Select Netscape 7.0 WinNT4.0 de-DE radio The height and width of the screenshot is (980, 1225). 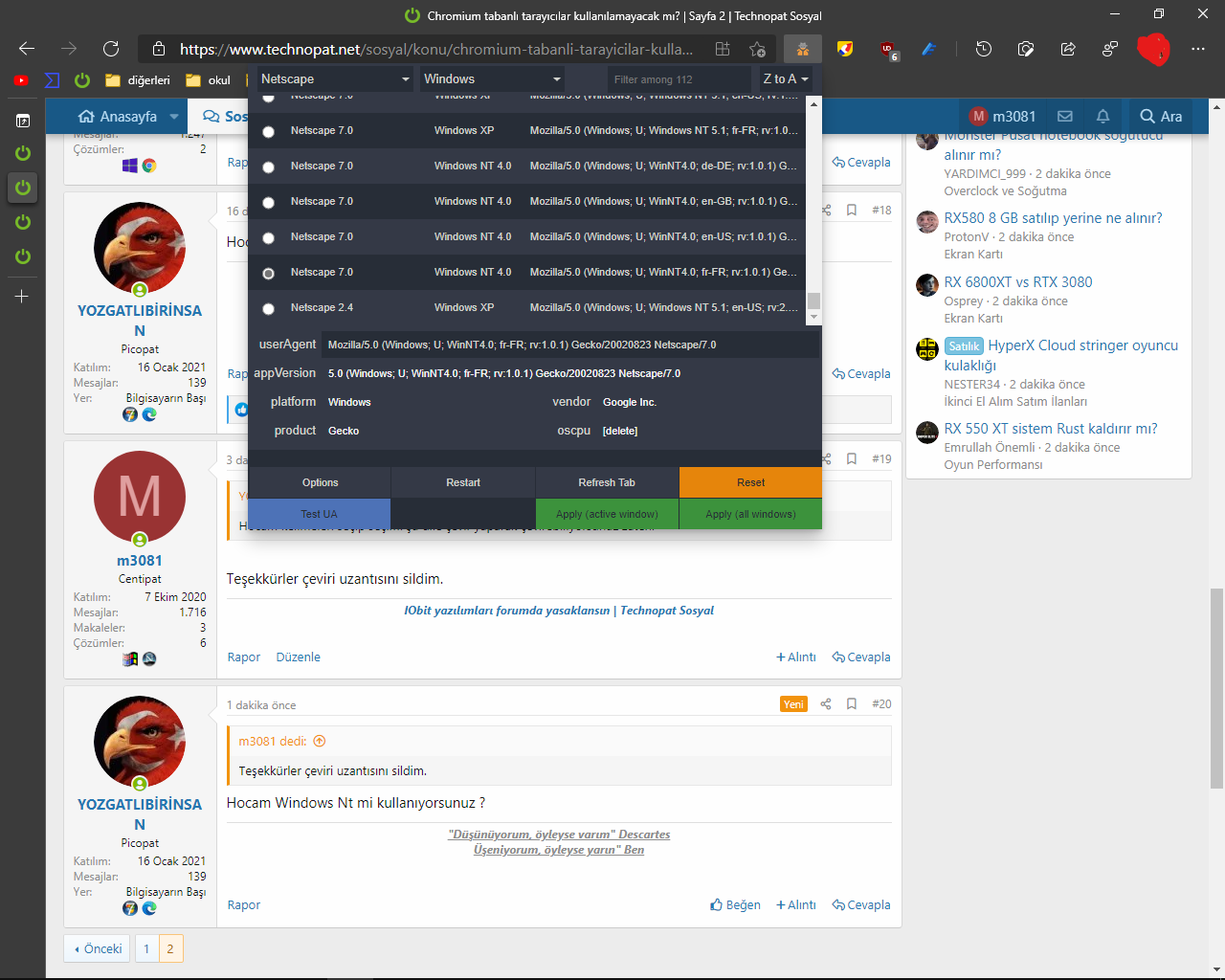point(269,167)
